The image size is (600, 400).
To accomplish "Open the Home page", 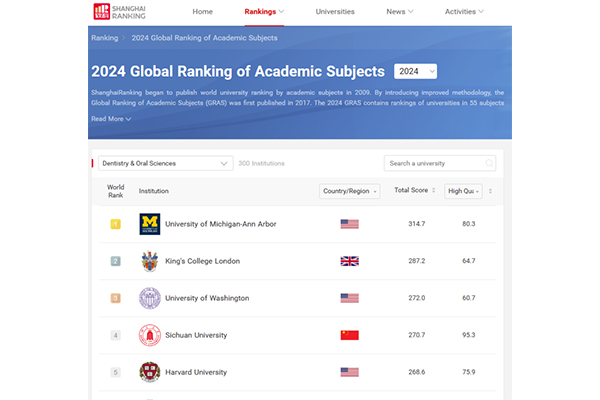I will point(202,11).
